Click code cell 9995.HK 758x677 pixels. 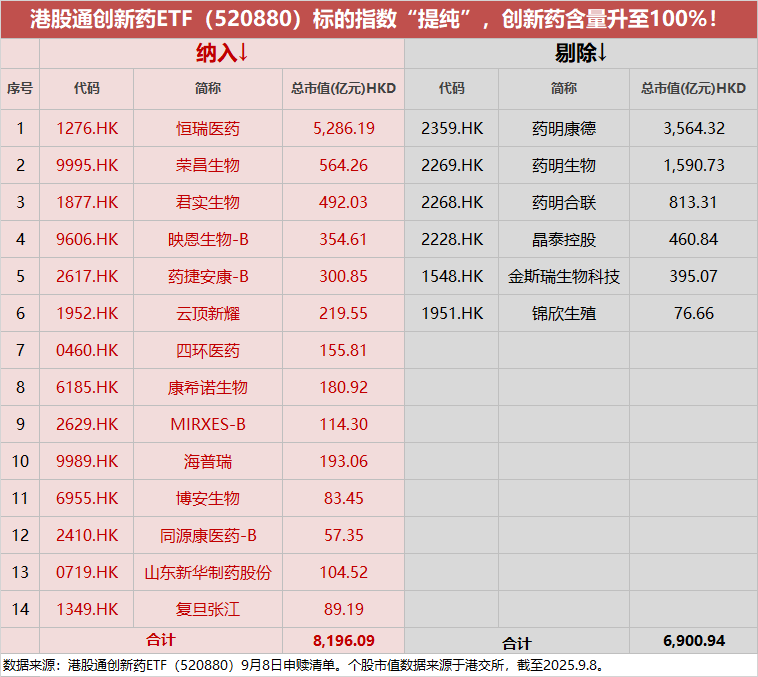pos(87,165)
